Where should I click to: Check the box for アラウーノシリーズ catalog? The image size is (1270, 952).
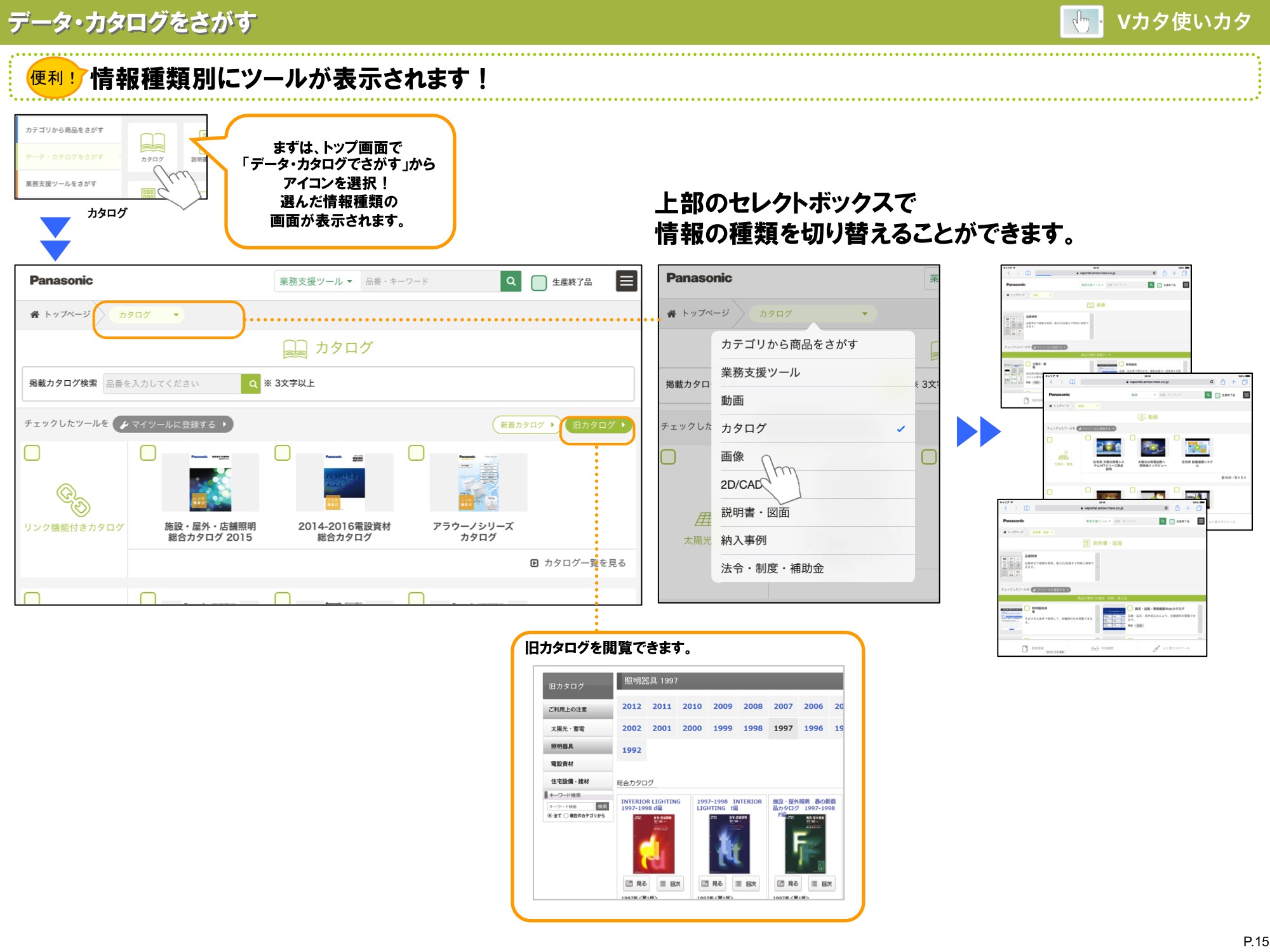pos(416,453)
